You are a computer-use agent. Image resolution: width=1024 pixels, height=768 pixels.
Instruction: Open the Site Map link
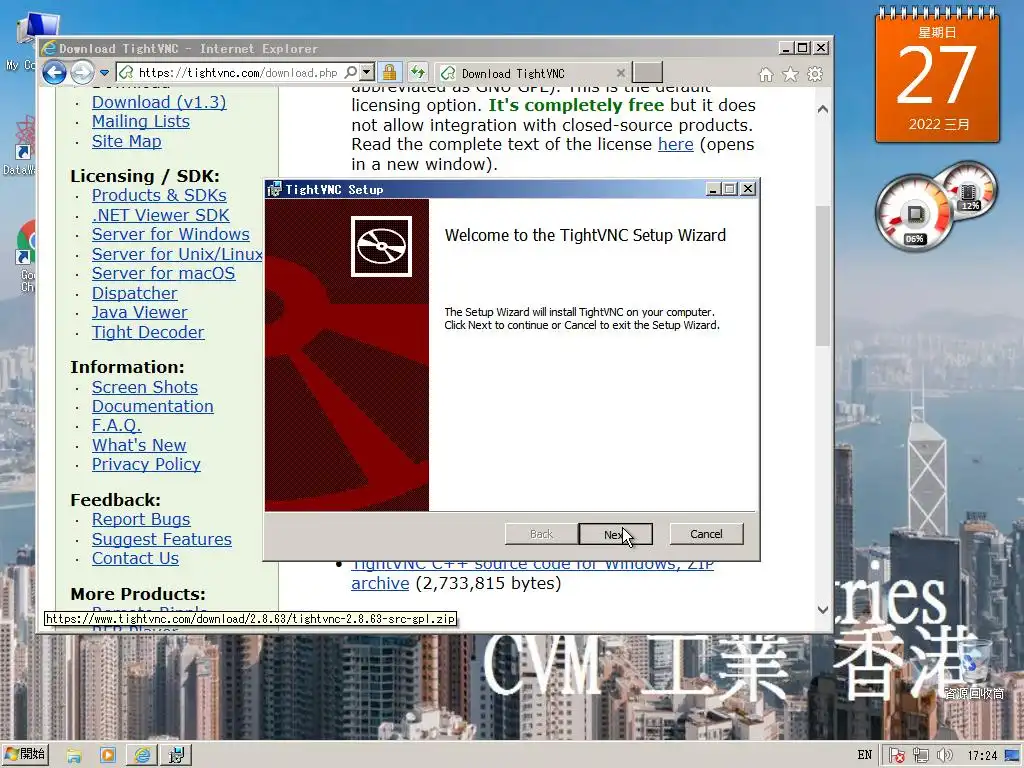pyautogui.click(x=126, y=141)
